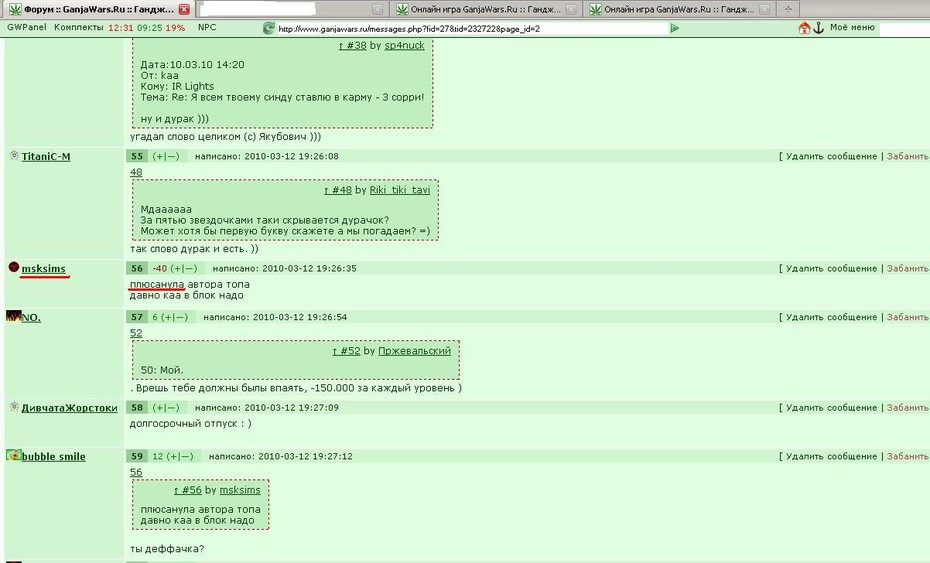Image resolution: width=930 pixels, height=563 pixels.
Task: Open bubble smile's profile
Action: coord(53,457)
